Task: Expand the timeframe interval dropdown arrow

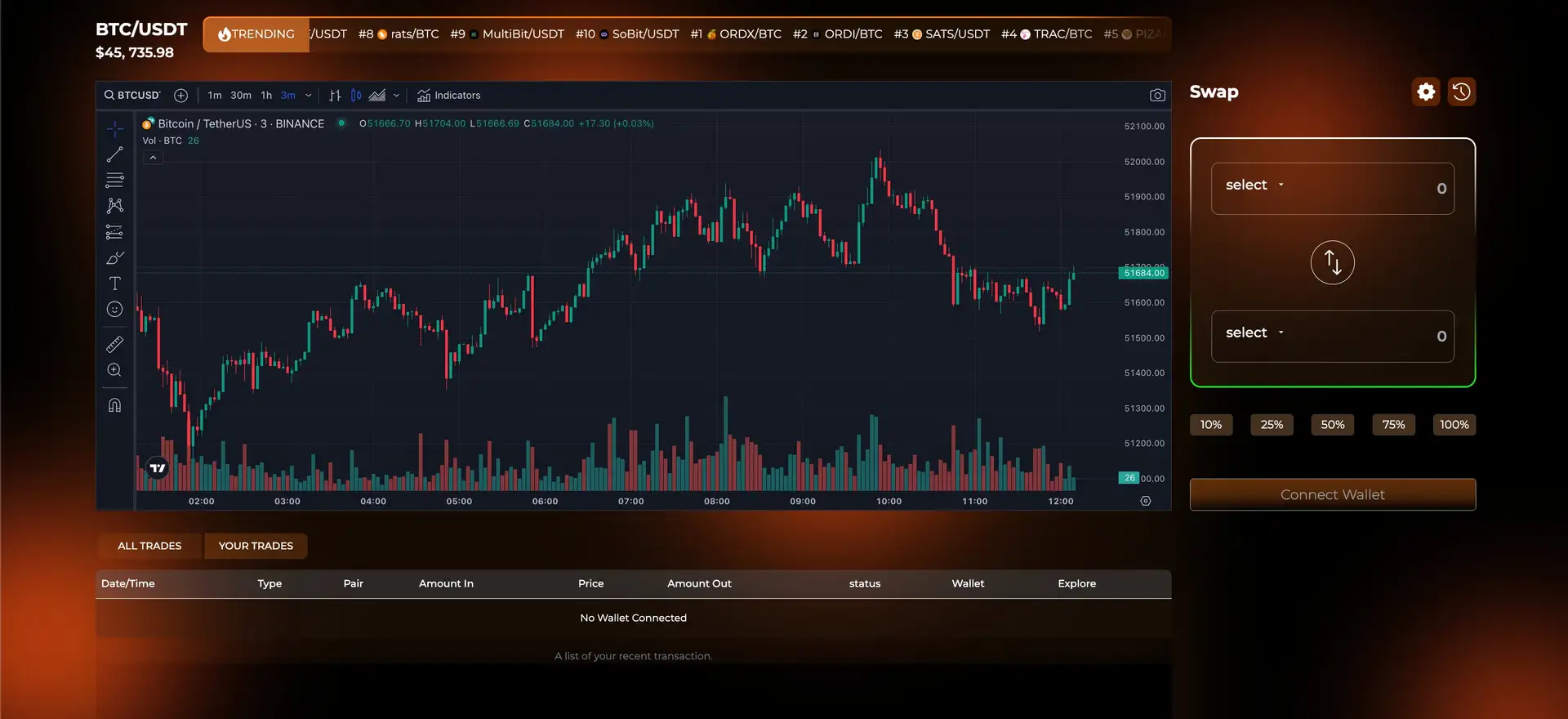Action: pos(309,96)
